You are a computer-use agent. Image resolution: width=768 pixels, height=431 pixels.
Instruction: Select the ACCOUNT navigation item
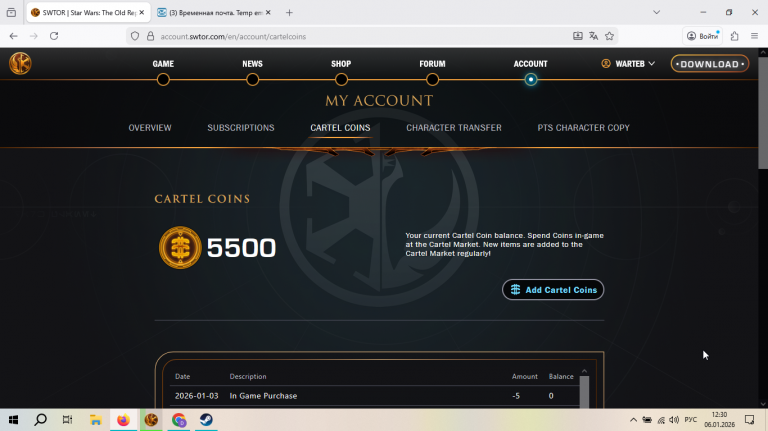530,64
